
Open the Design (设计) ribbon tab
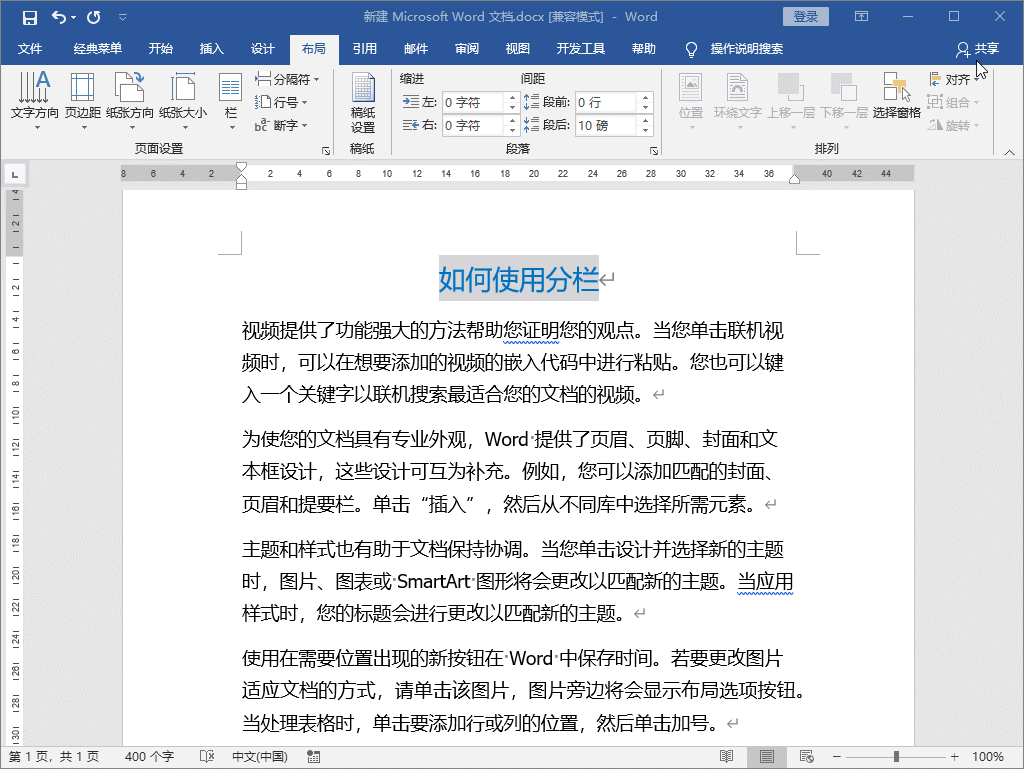(262, 49)
